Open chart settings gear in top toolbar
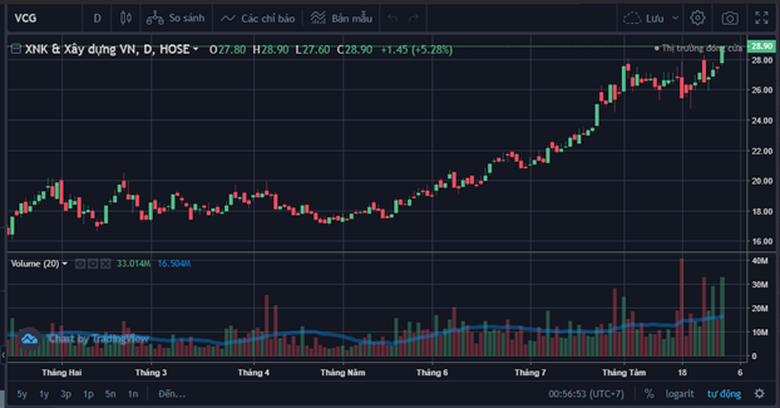 [x=697, y=18]
